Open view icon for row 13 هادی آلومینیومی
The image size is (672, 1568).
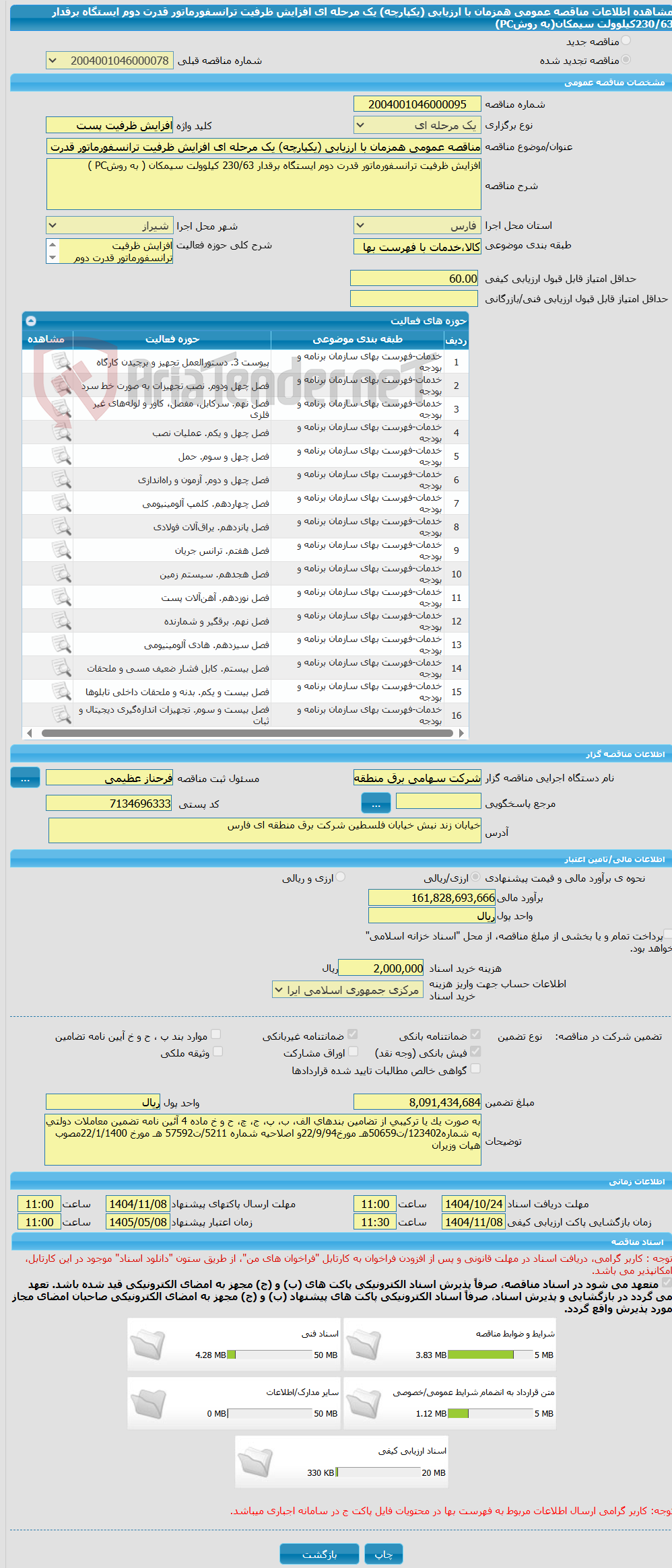61,645
